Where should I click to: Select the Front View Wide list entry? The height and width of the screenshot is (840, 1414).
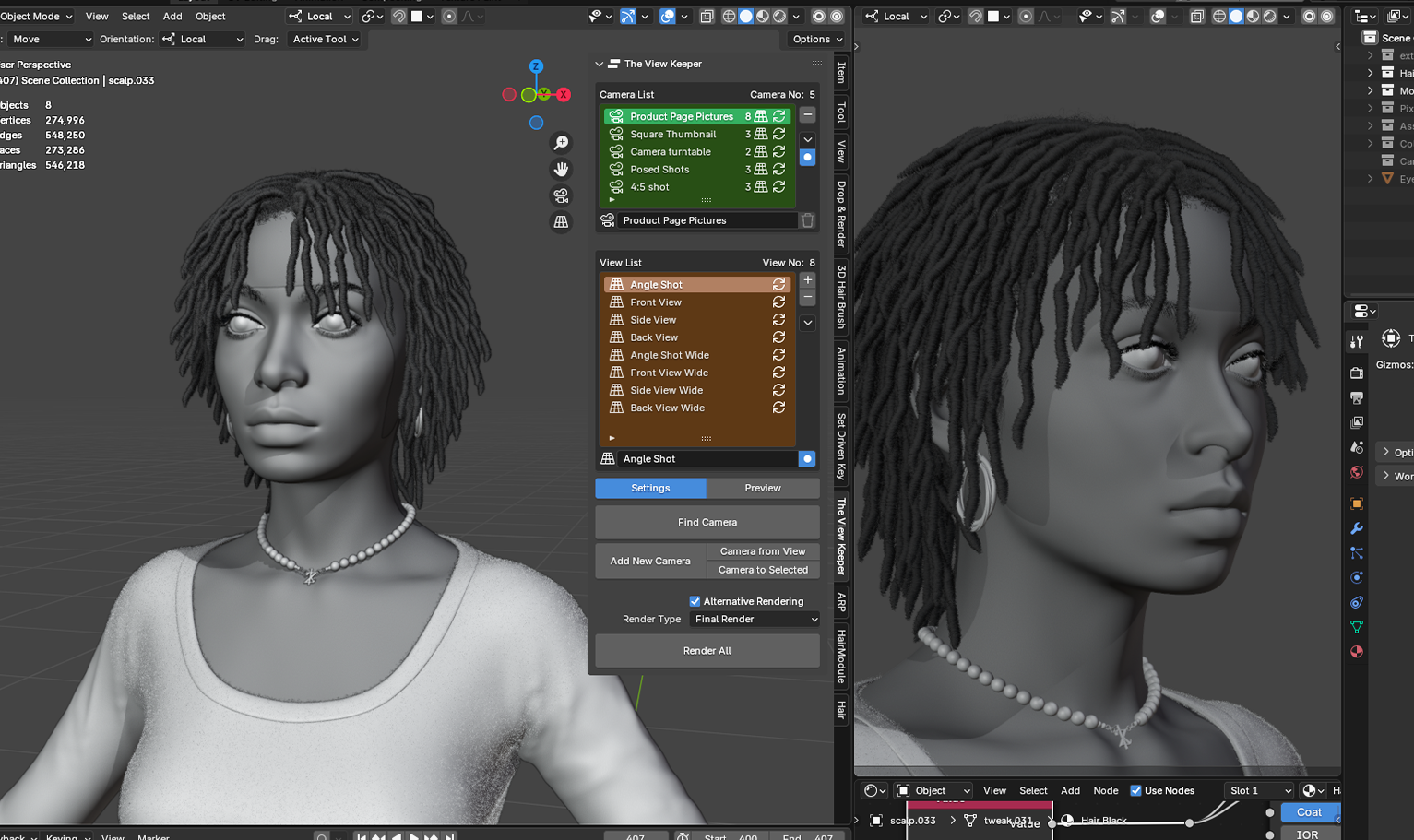pos(697,373)
